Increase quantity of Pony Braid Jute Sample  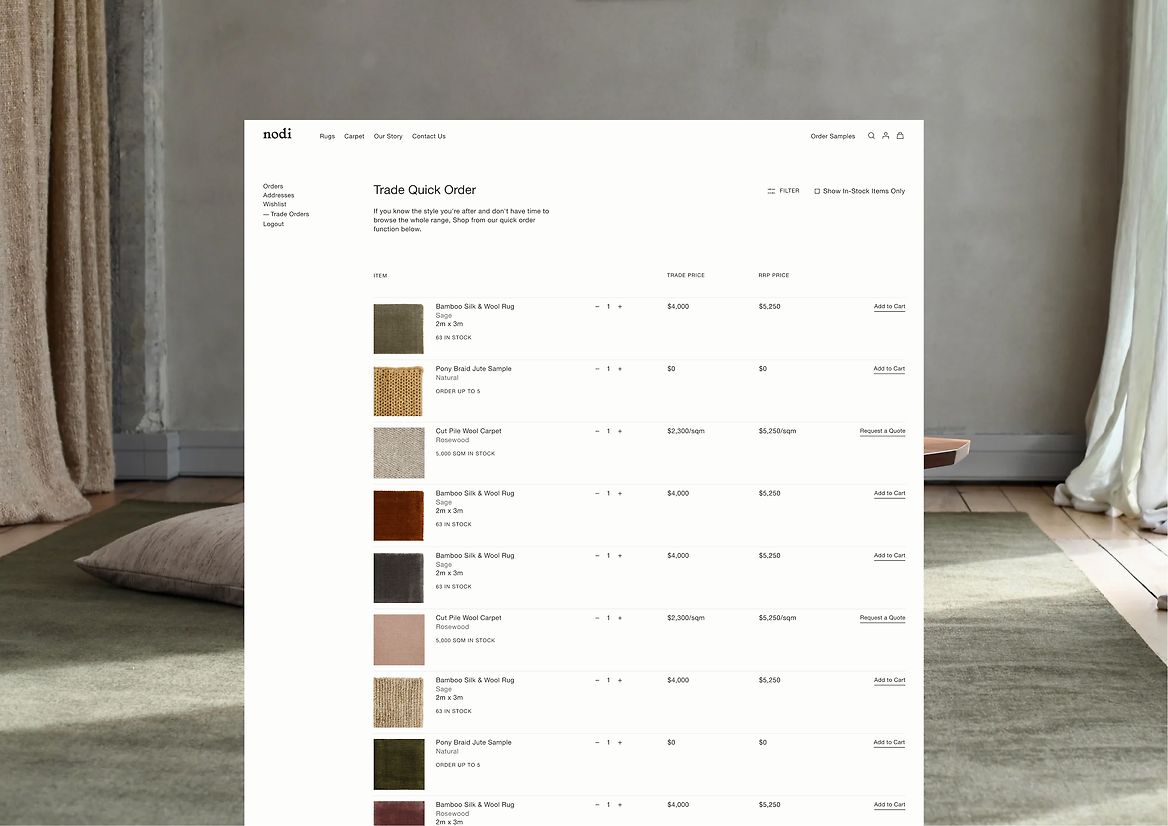[620, 369]
